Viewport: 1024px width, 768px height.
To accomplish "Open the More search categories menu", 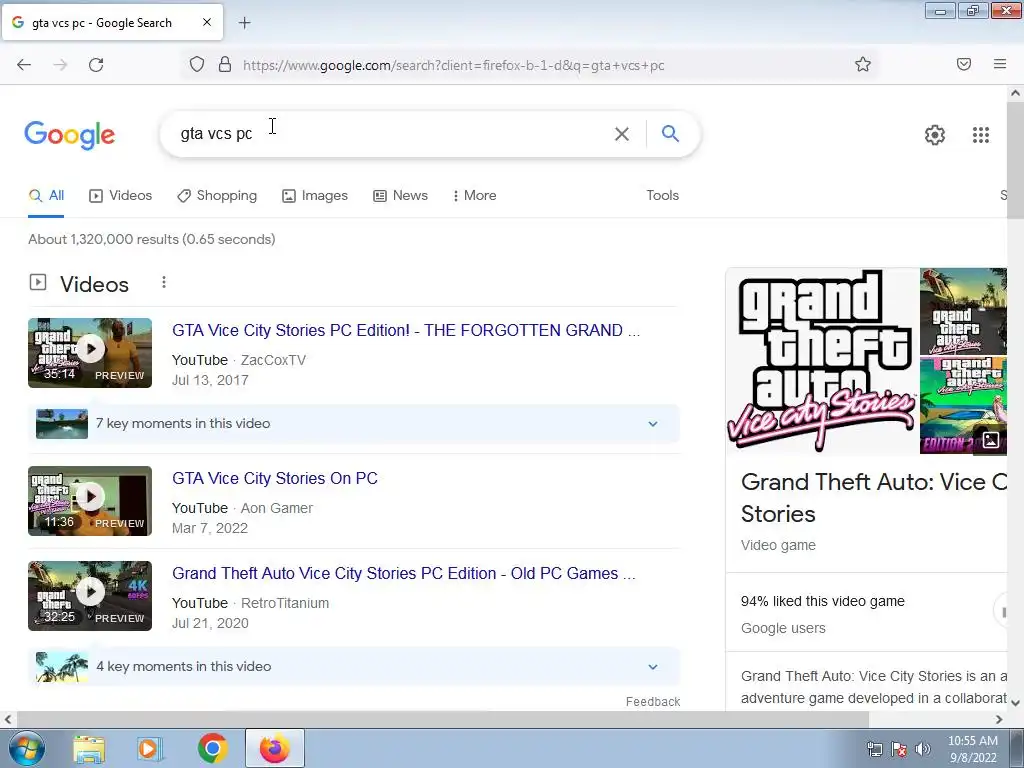I will click(x=474, y=195).
